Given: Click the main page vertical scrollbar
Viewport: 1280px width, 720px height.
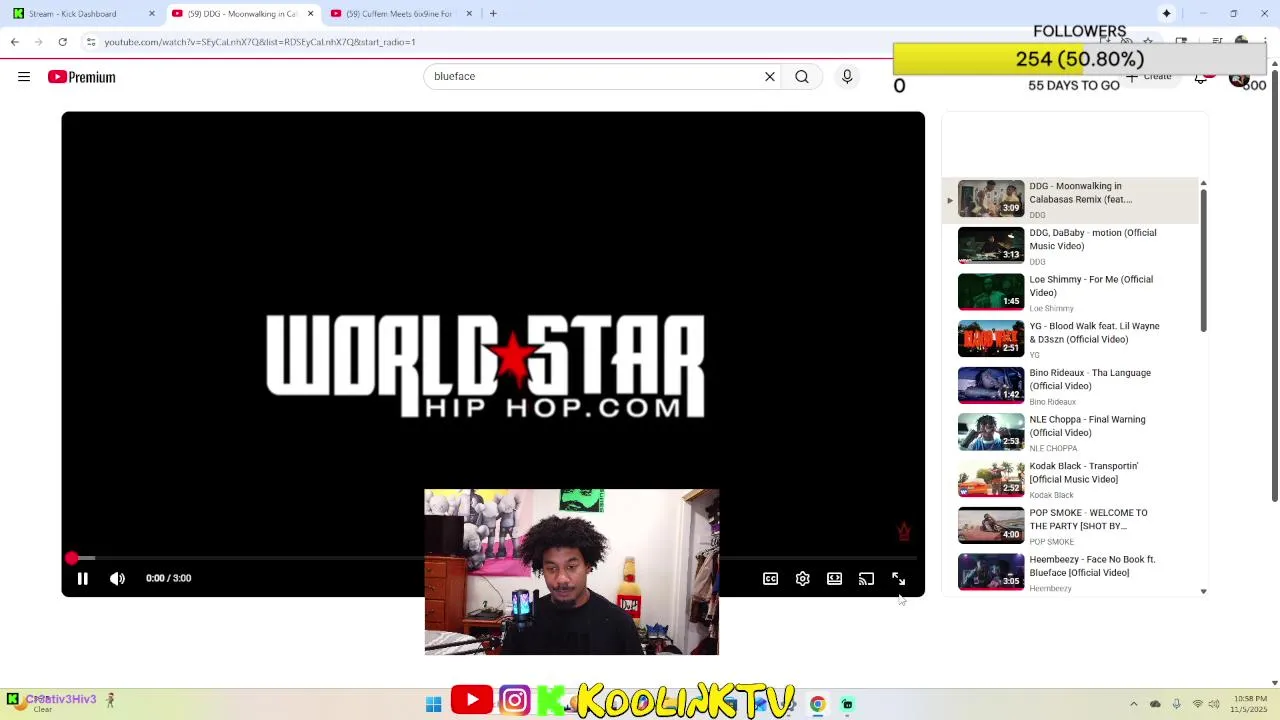Looking at the screenshot, I should [x=1274, y=285].
